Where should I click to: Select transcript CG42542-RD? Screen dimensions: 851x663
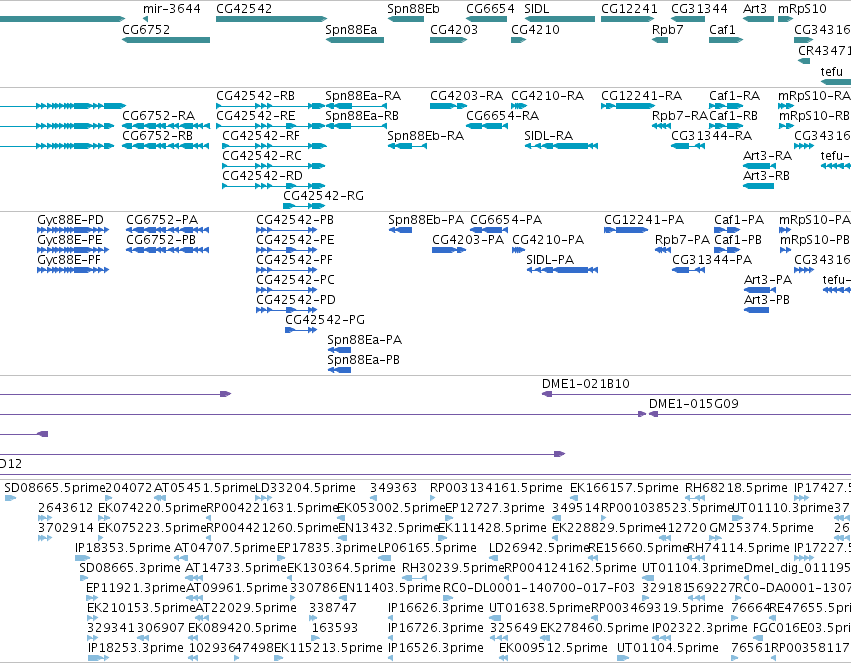(274, 186)
